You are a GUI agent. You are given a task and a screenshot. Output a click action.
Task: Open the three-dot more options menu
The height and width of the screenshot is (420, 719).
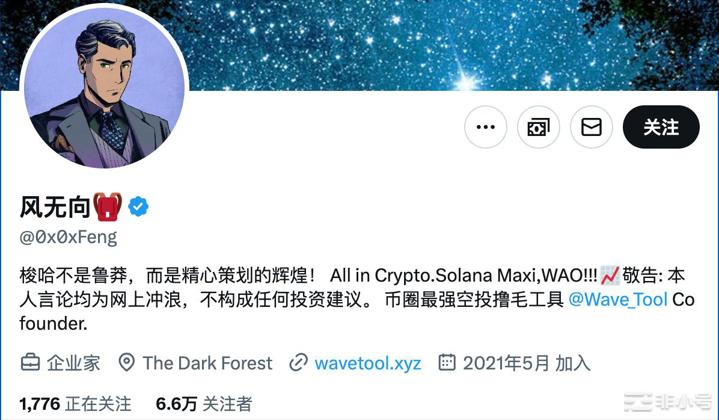pos(486,127)
